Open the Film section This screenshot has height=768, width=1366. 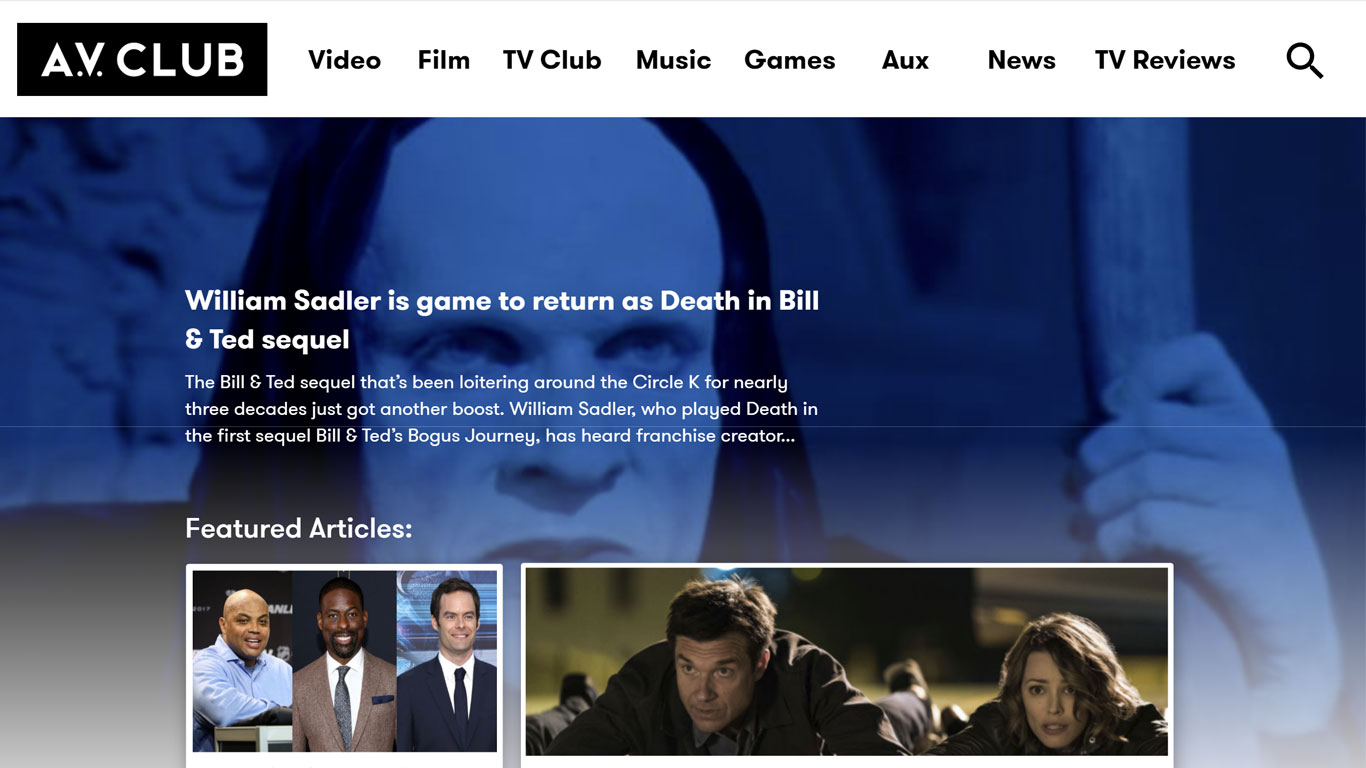[x=443, y=60]
